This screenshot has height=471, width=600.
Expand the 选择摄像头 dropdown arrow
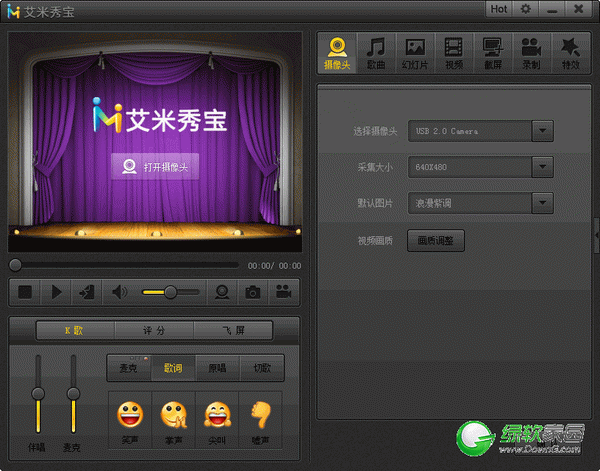[542, 131]
